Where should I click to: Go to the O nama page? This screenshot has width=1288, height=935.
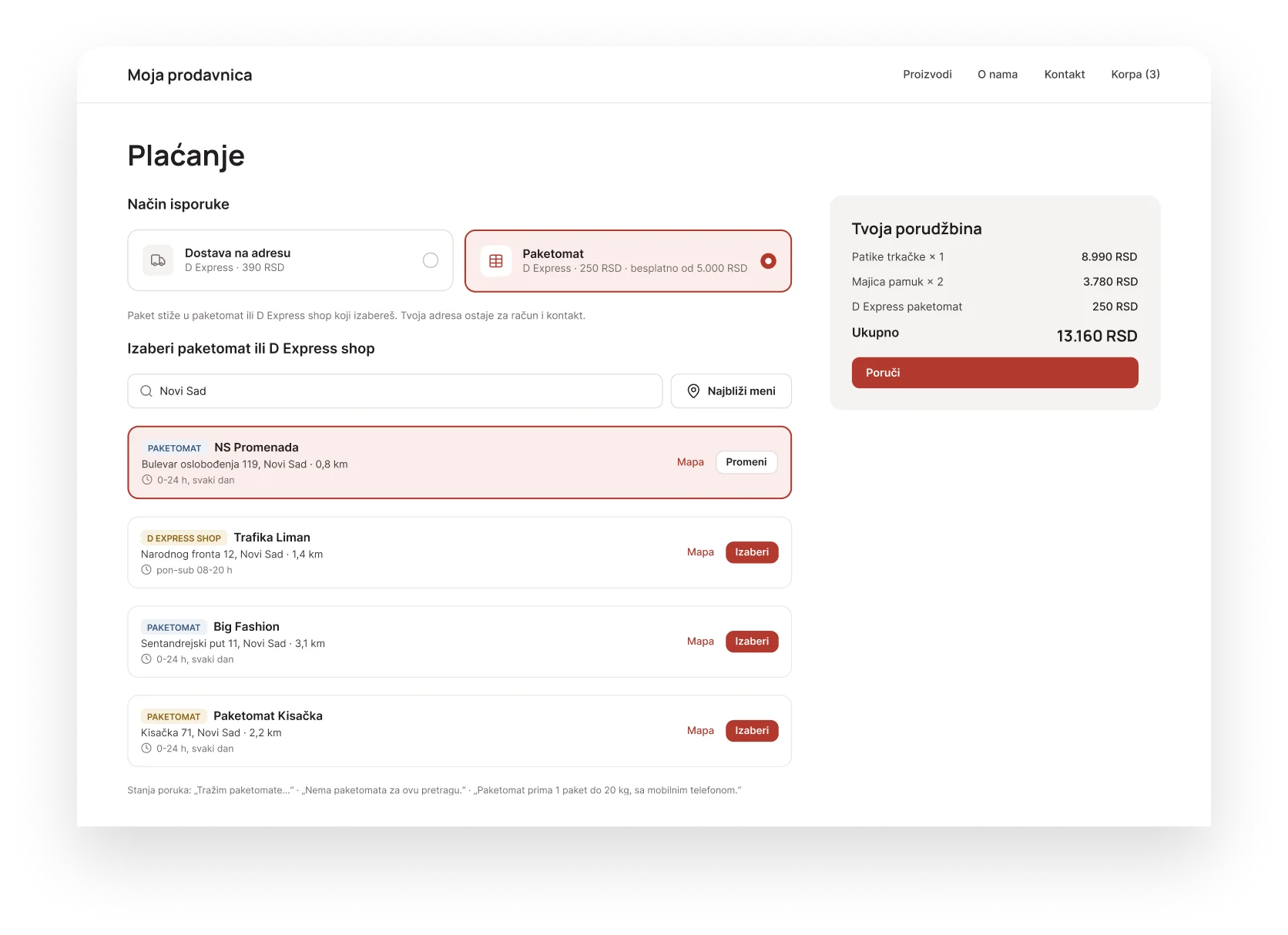coord(998,75)
